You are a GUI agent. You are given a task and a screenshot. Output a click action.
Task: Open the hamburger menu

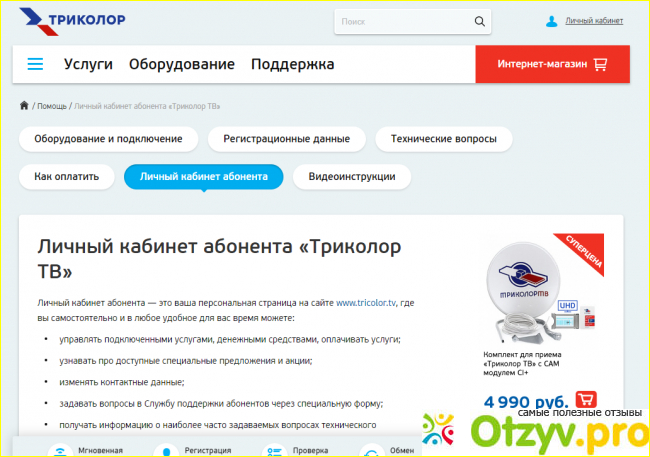click(x=36, y=64)
